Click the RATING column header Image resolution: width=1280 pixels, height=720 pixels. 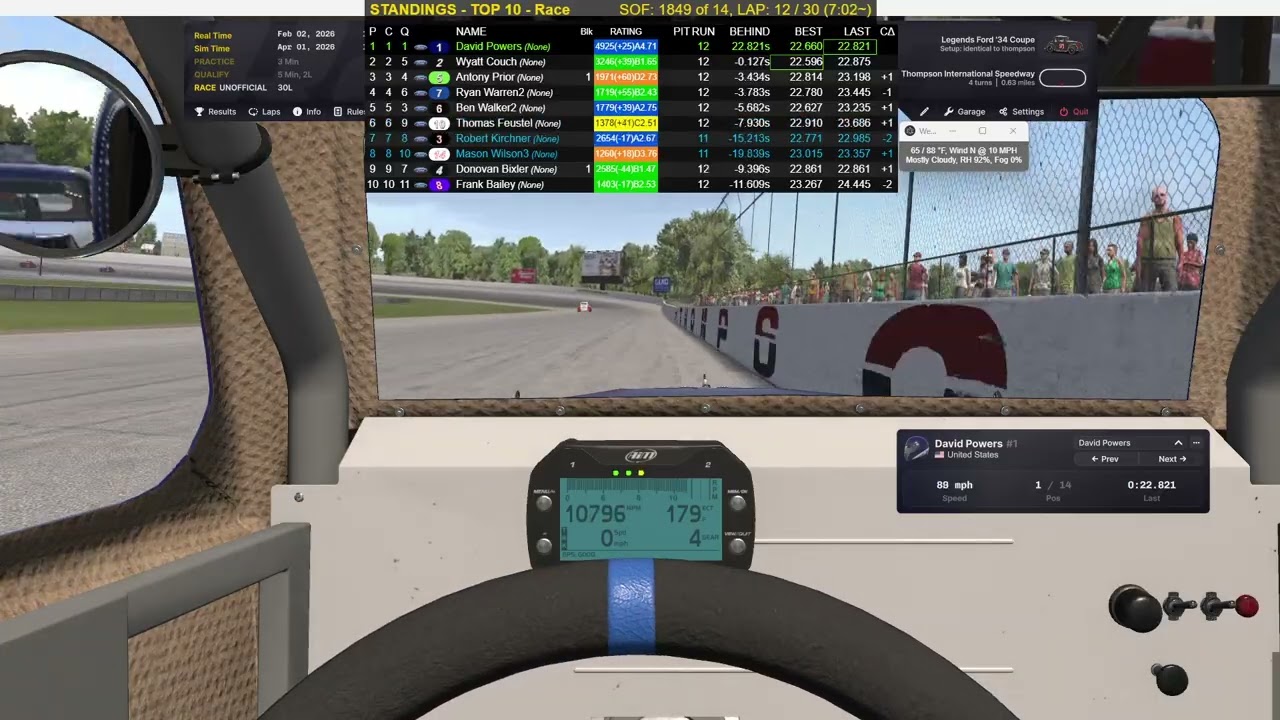pos(626,32)
